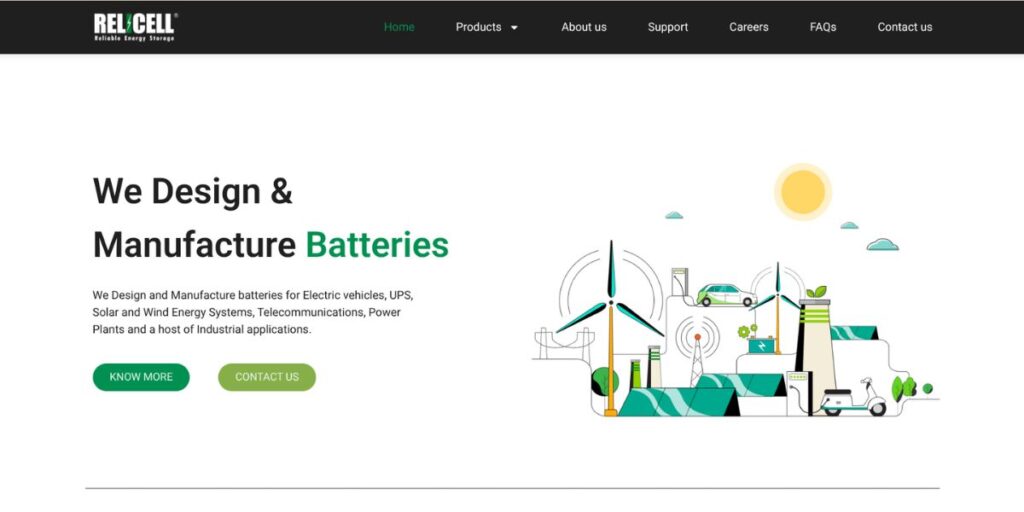
Task: Navigate to Contact us in navbar
Action: tap(904, 27)
